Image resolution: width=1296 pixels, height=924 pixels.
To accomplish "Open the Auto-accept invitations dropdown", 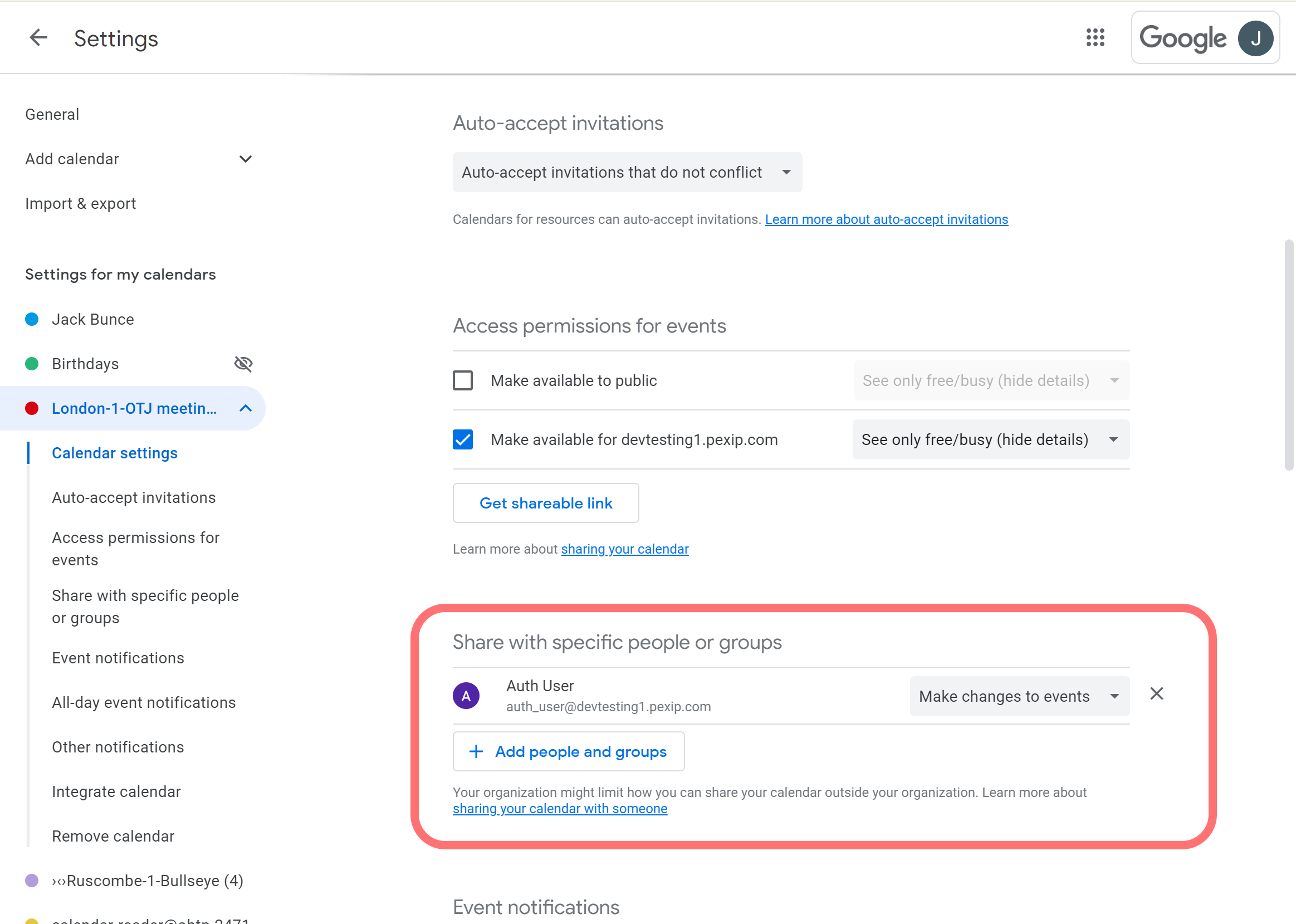I will (627, 172).
